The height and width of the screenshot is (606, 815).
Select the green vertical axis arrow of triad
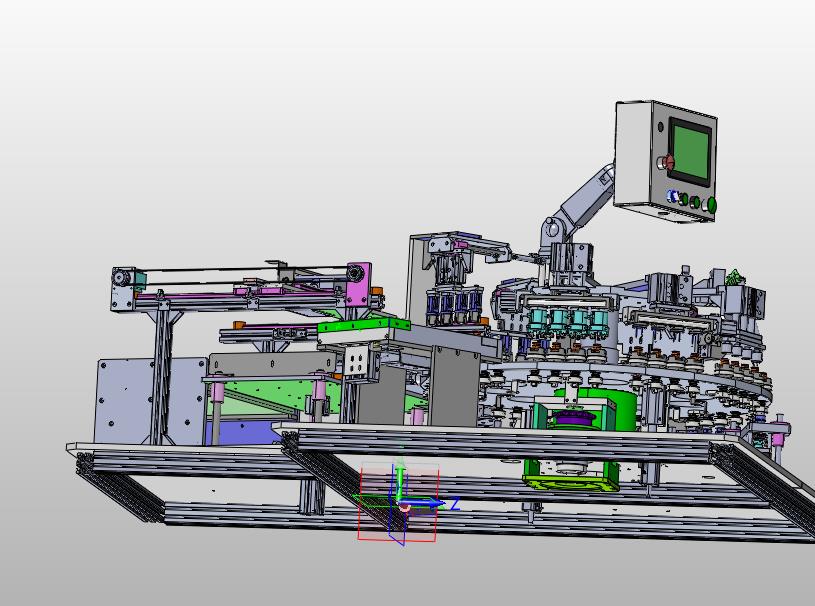pyautogui.click(x=400, y=478)
